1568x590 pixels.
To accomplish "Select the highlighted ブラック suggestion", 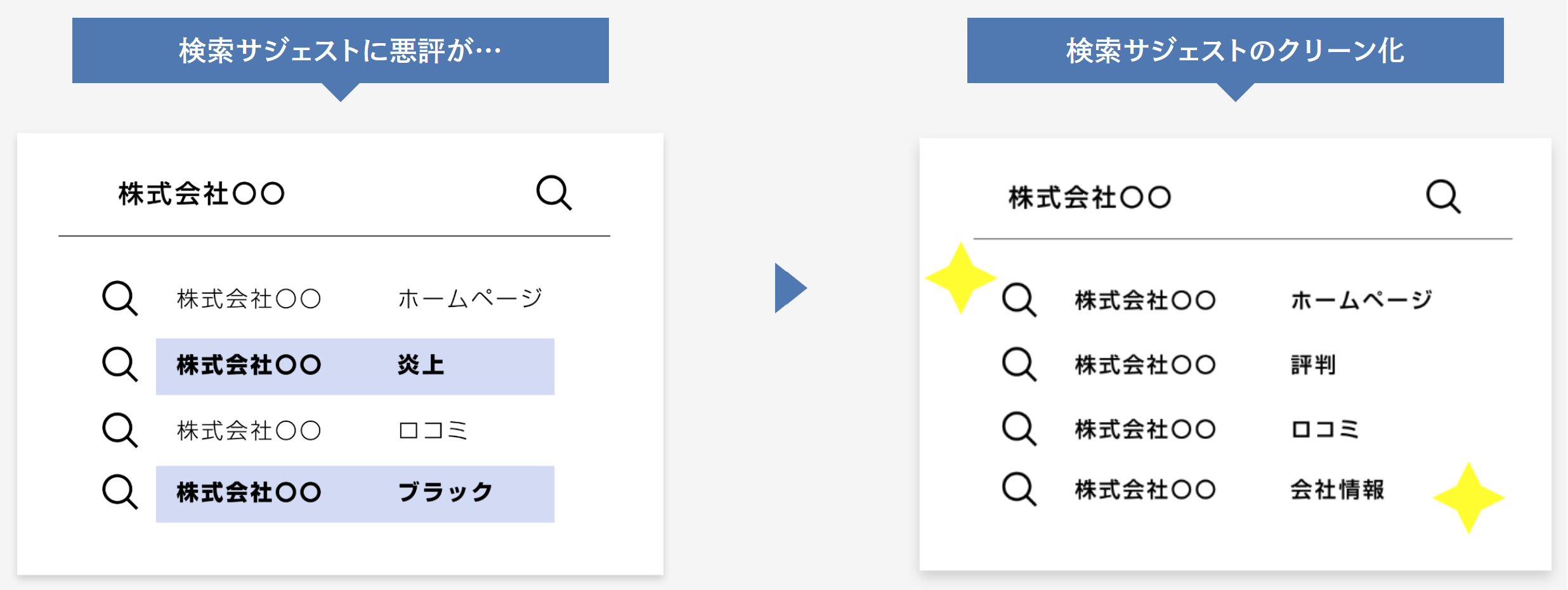I will tap(355, 494).
